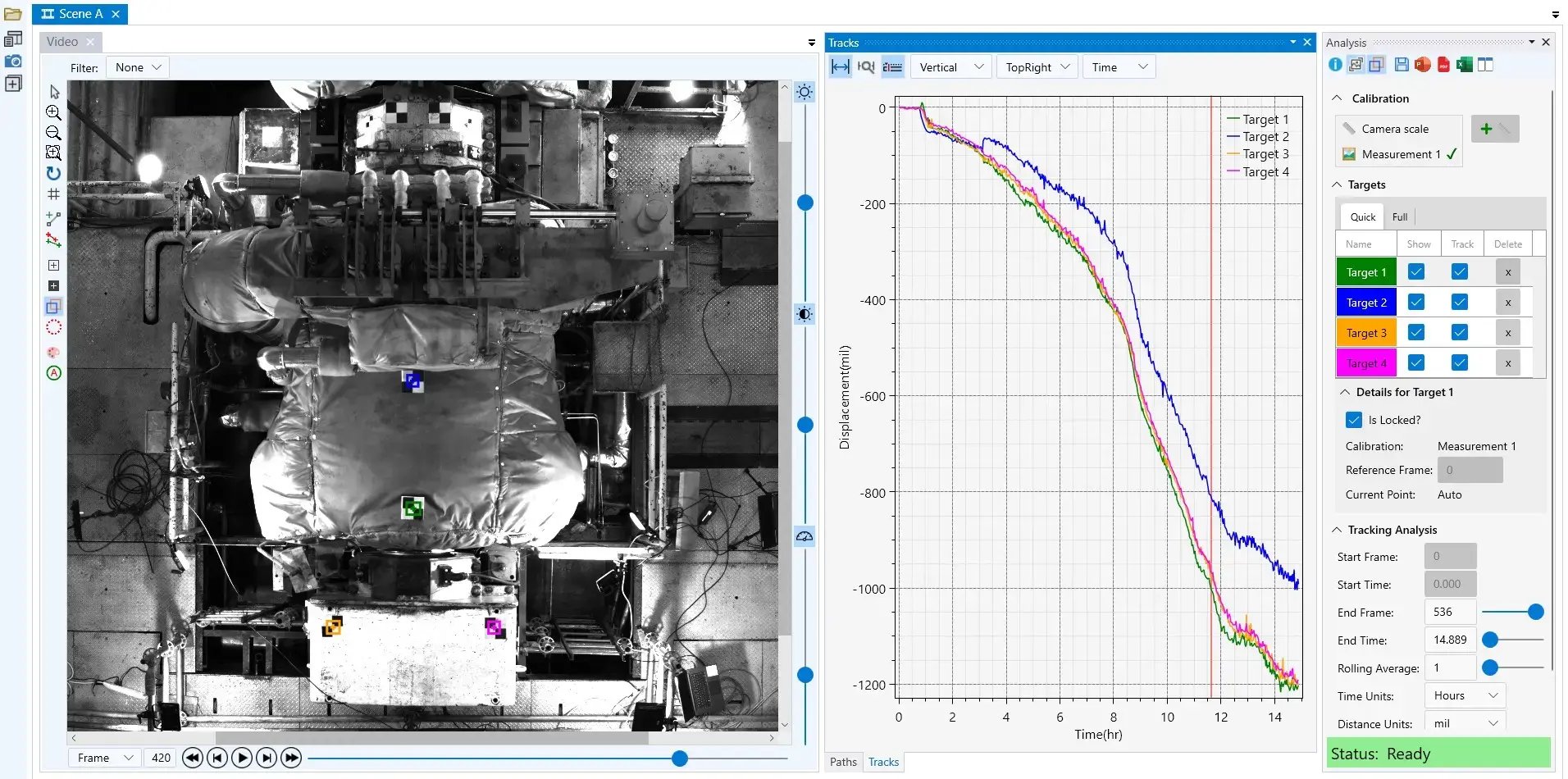The width and height of the screenshot is (1568, 779).
Task: Click the rotate video icon
Action: [53, 173]
